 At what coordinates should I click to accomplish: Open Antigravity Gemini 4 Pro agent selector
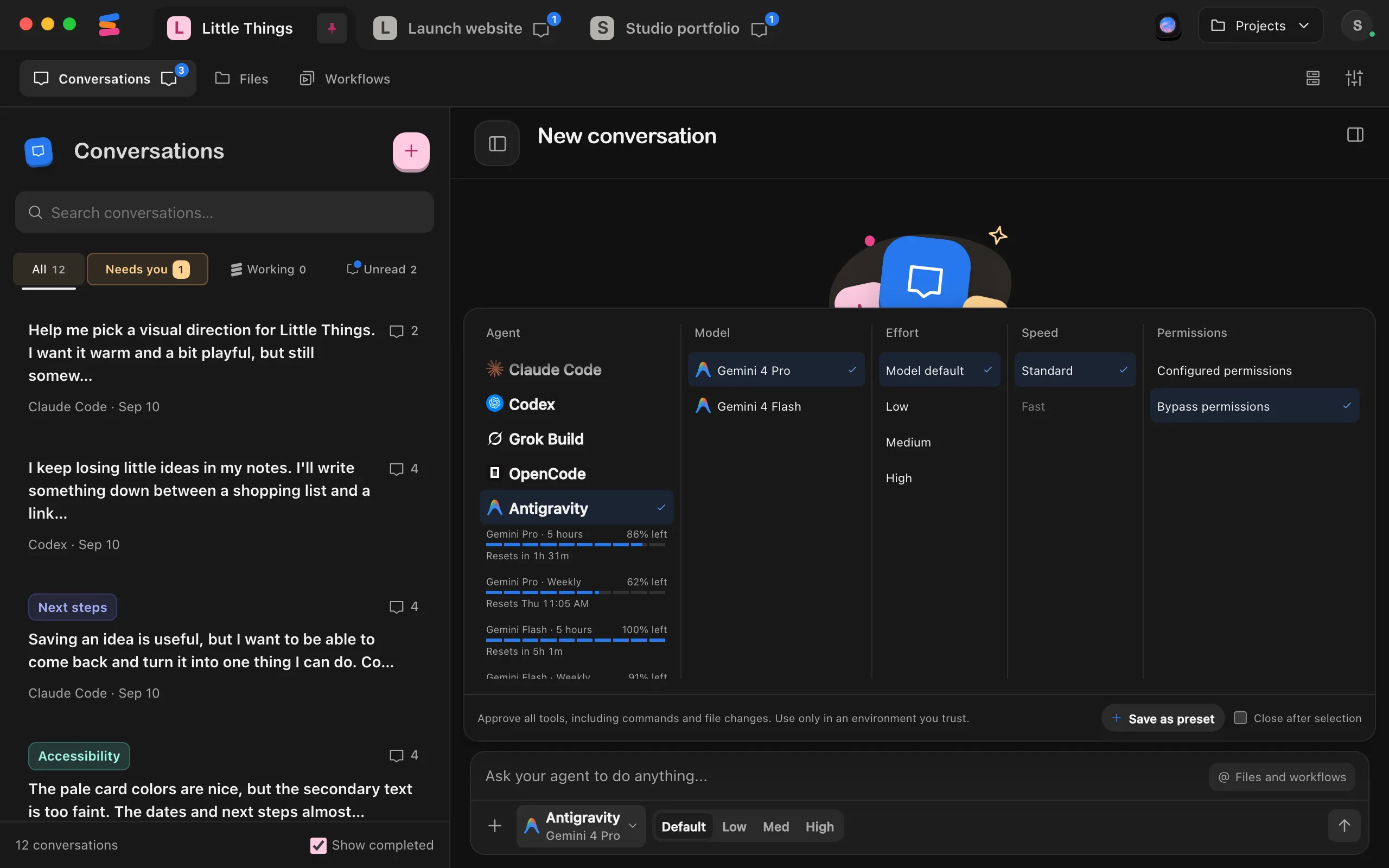click(x=581, y=826)
